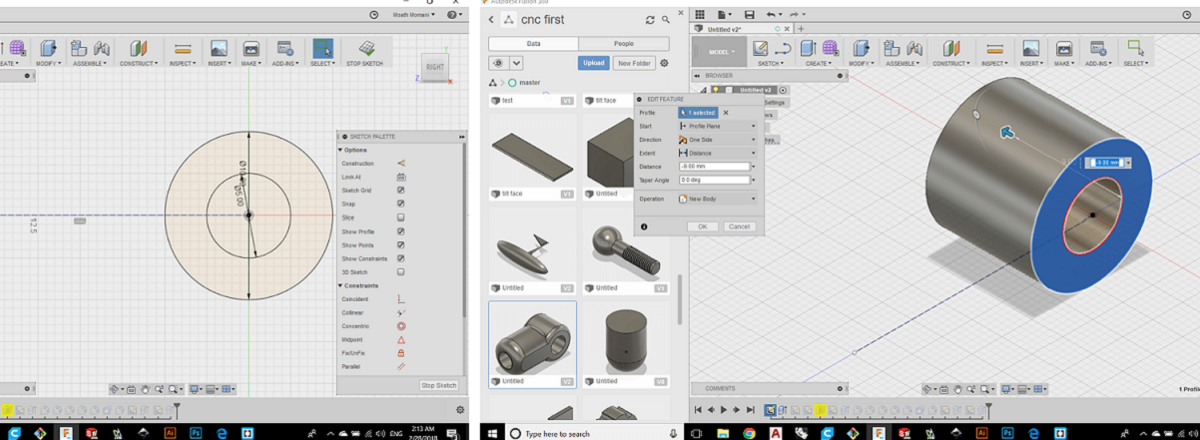Click the Distance input field

(713, 167)
